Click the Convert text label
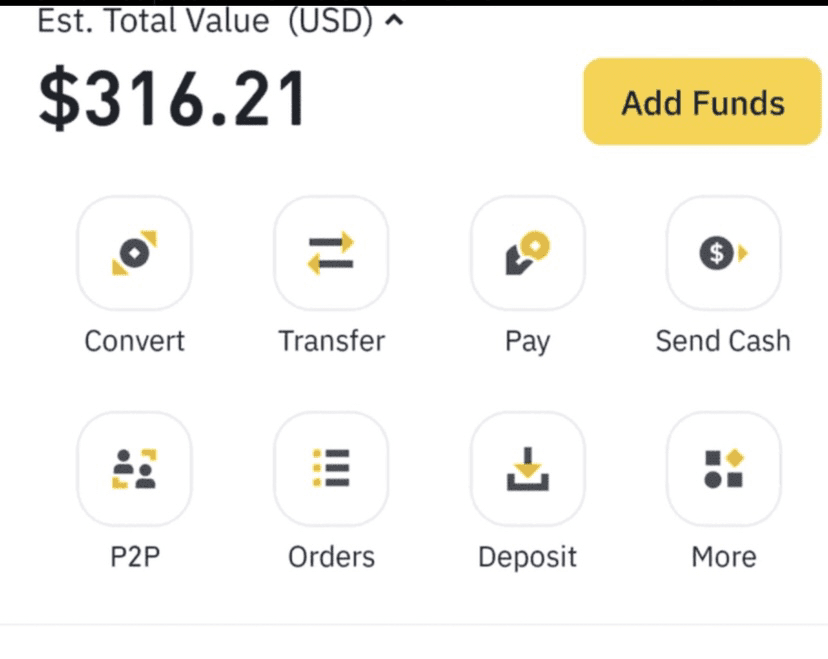 click(x=134, y=341)
